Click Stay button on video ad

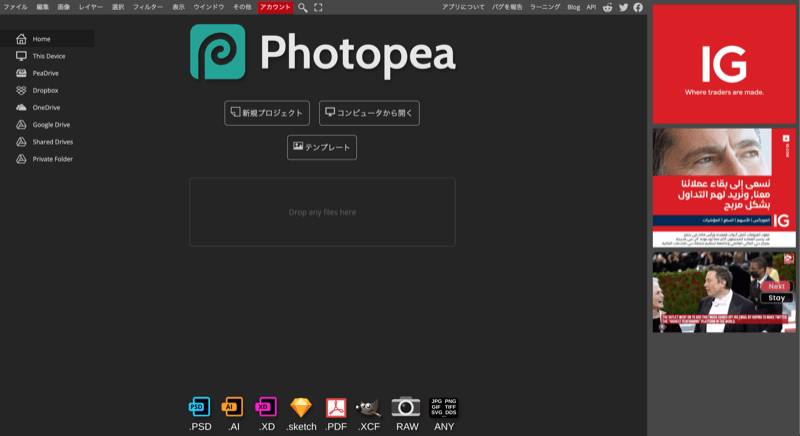click(777, 298)
